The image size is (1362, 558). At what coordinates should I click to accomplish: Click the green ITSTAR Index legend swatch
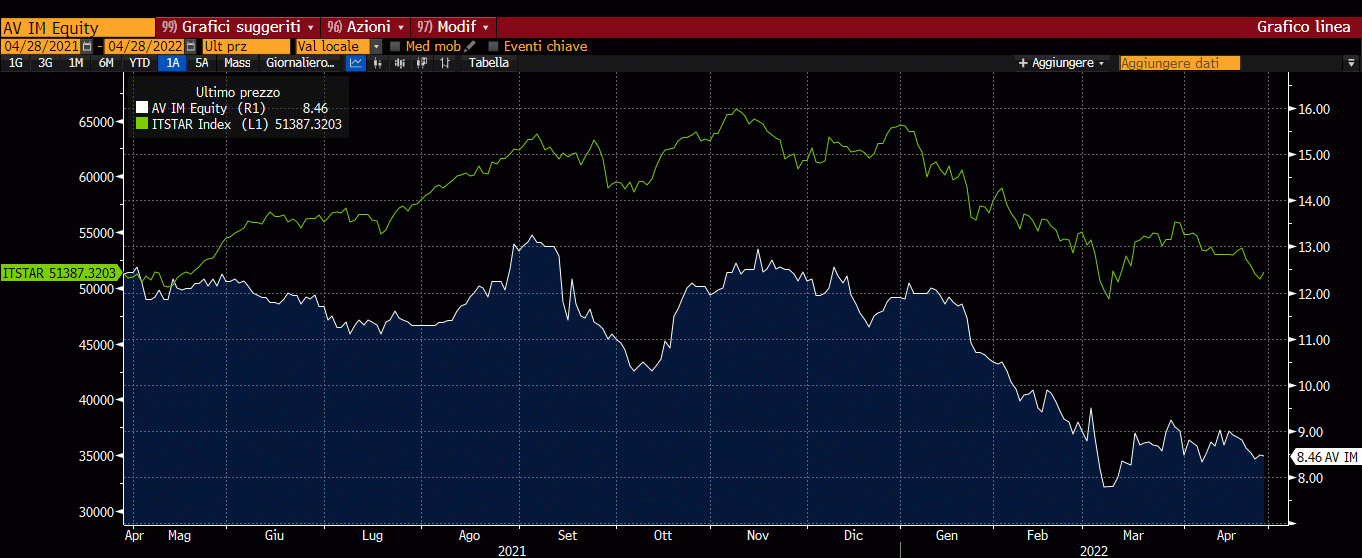[x=142, y=124]
